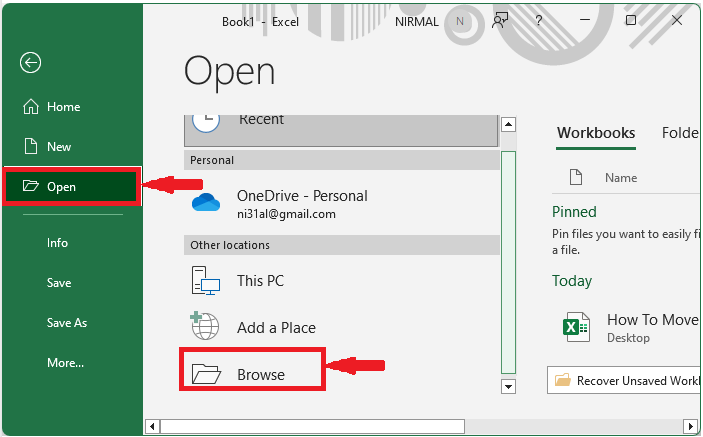Click the NIRMAL account avatar

pos(460,21)
